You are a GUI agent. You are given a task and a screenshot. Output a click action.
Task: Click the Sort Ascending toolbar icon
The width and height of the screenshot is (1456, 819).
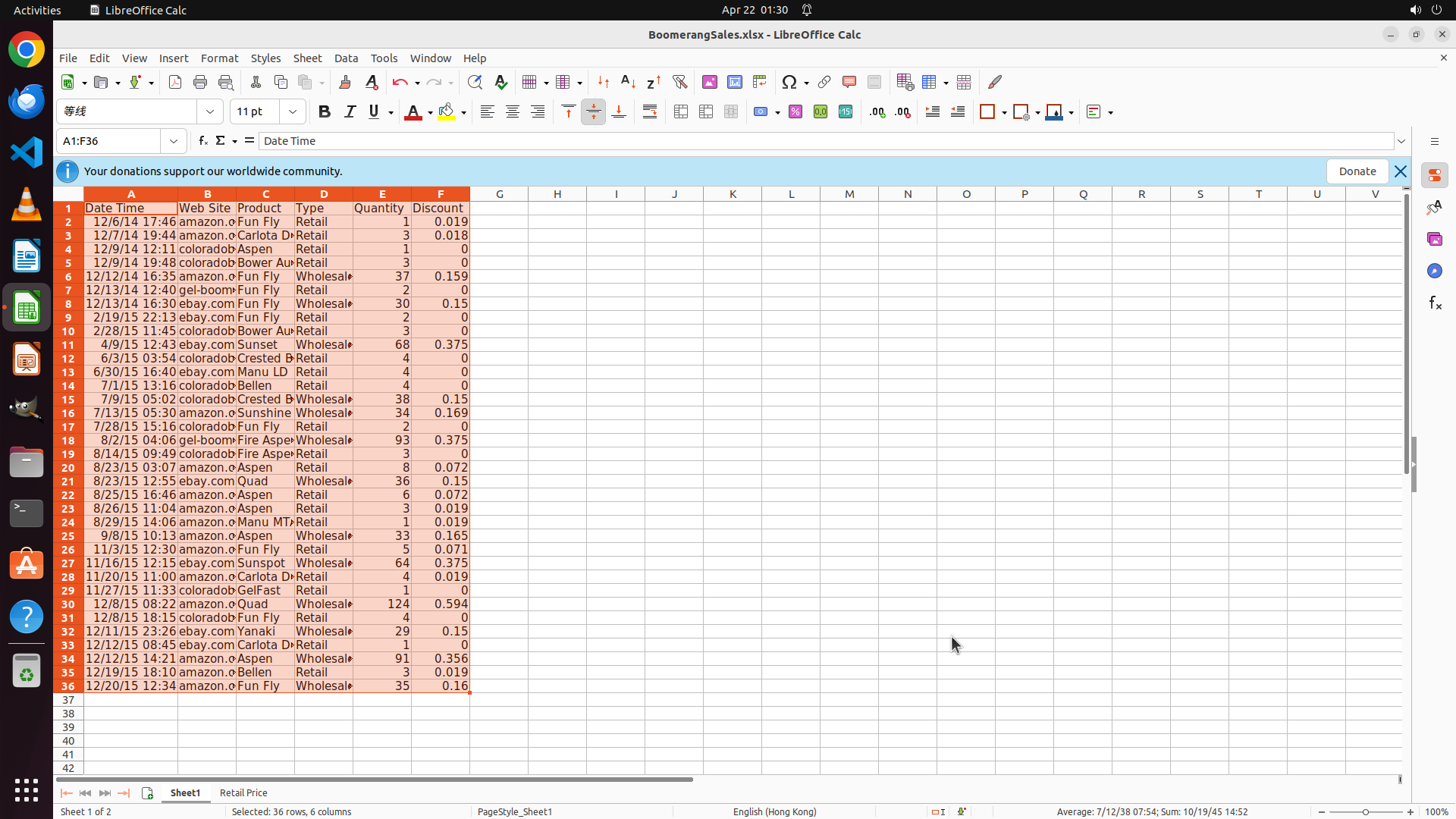click(x=628, y=82)
